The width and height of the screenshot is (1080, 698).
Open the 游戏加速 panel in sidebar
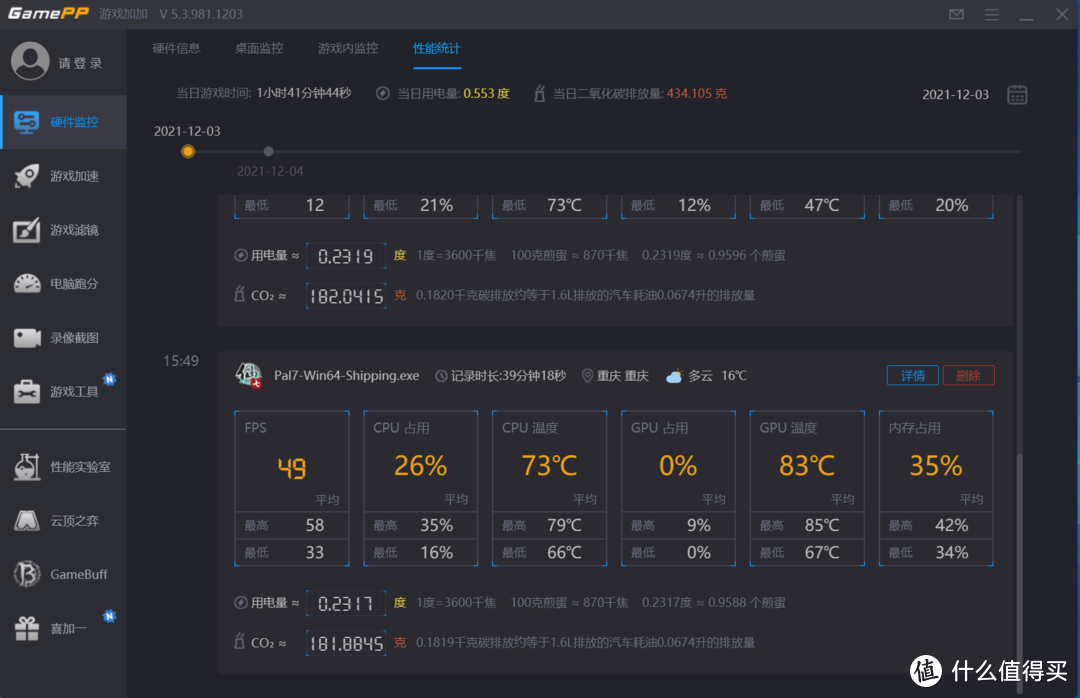(x=63, y=176)
